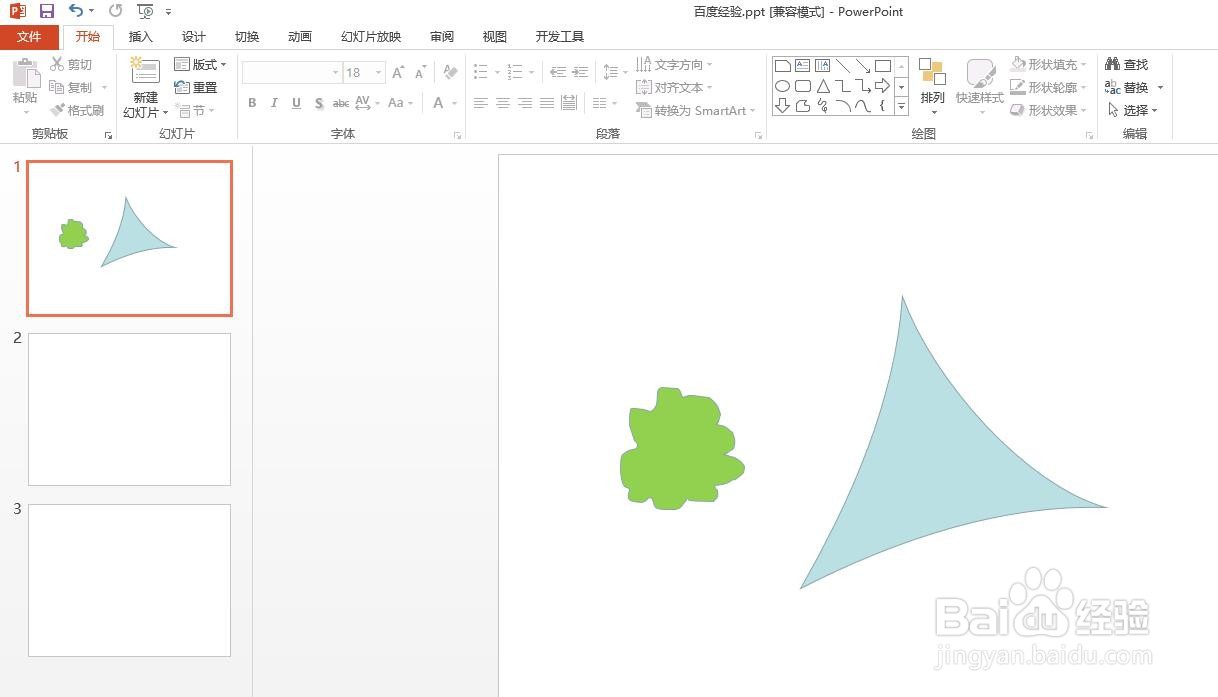Select the Isosceles Triangle shape in gallery
This screenshot has height=697, width=1218.
tap(823, 86)
